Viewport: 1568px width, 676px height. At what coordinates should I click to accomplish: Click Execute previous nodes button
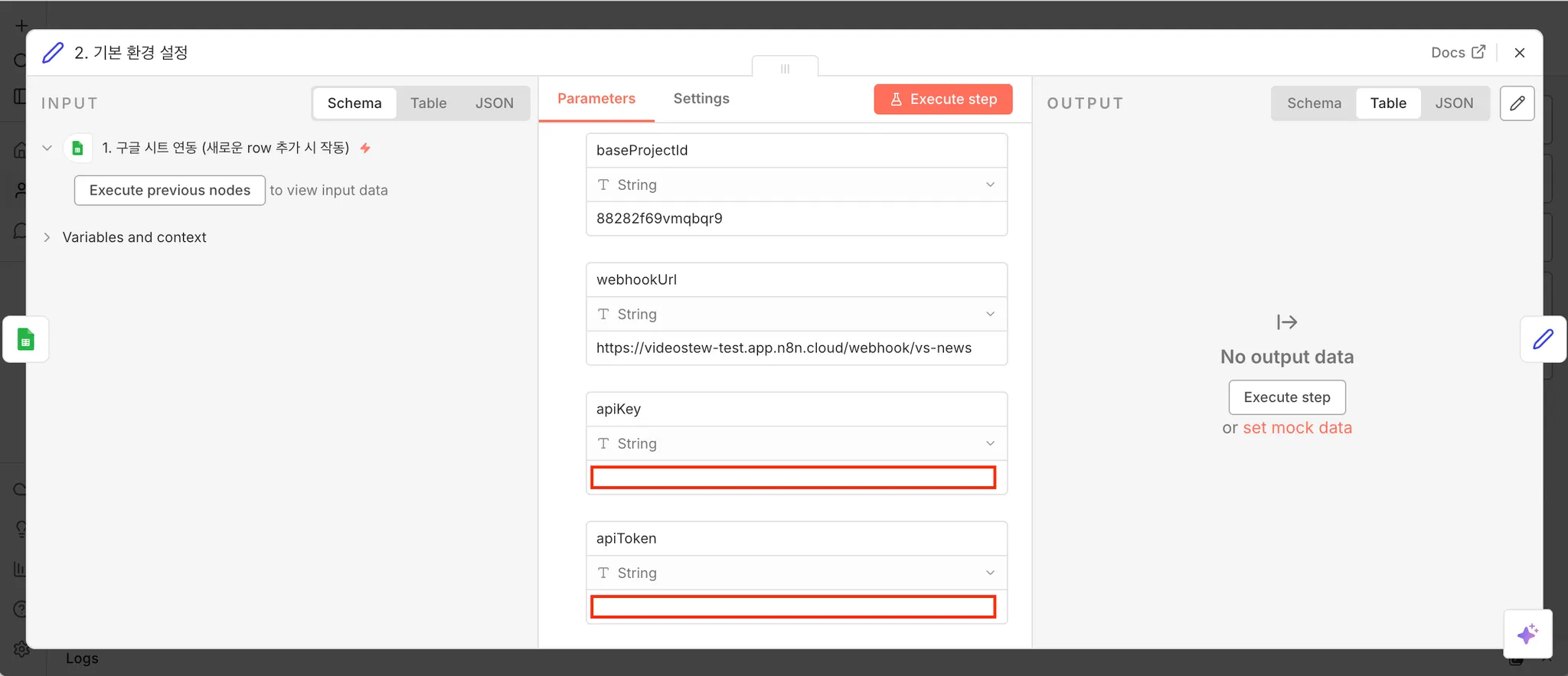pos(170,190)
